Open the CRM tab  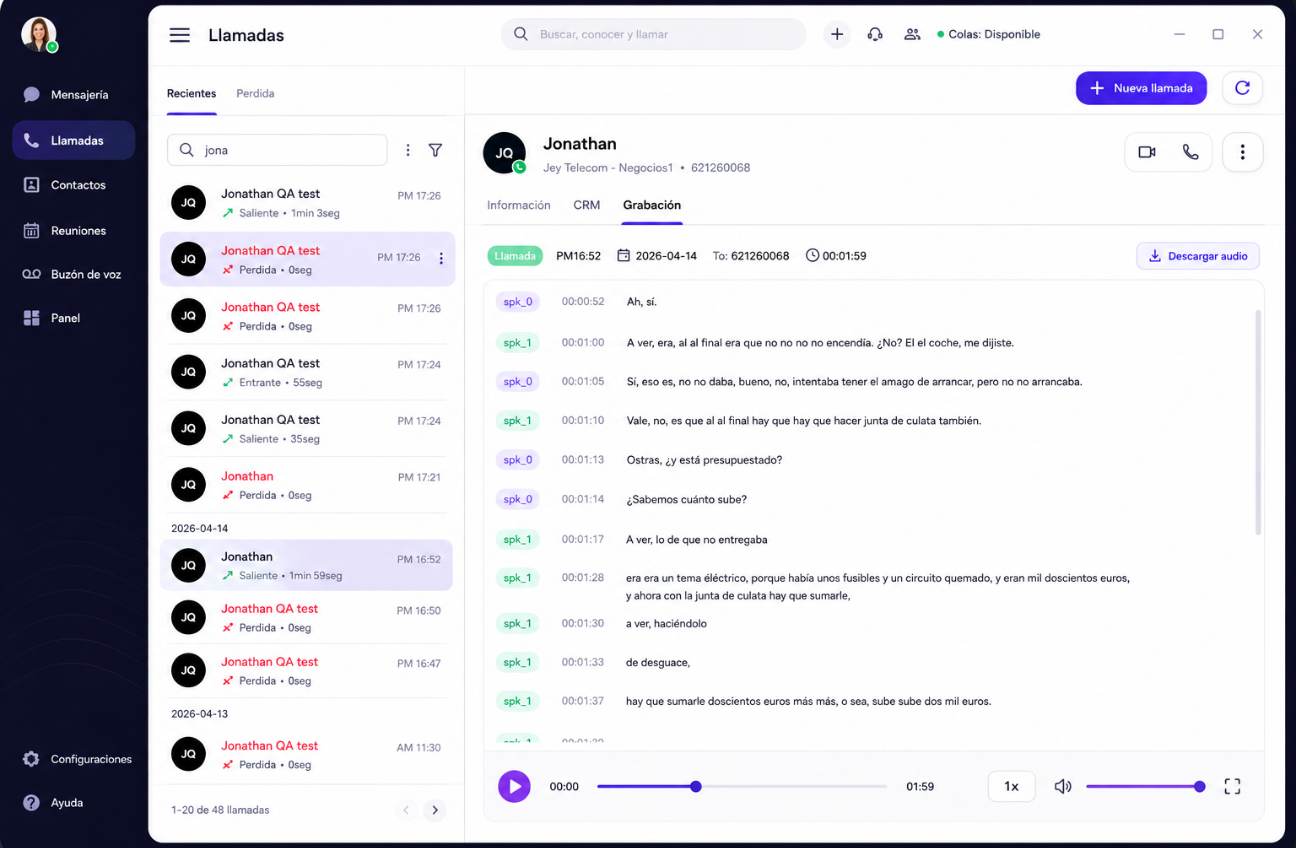tap(587, 205)
